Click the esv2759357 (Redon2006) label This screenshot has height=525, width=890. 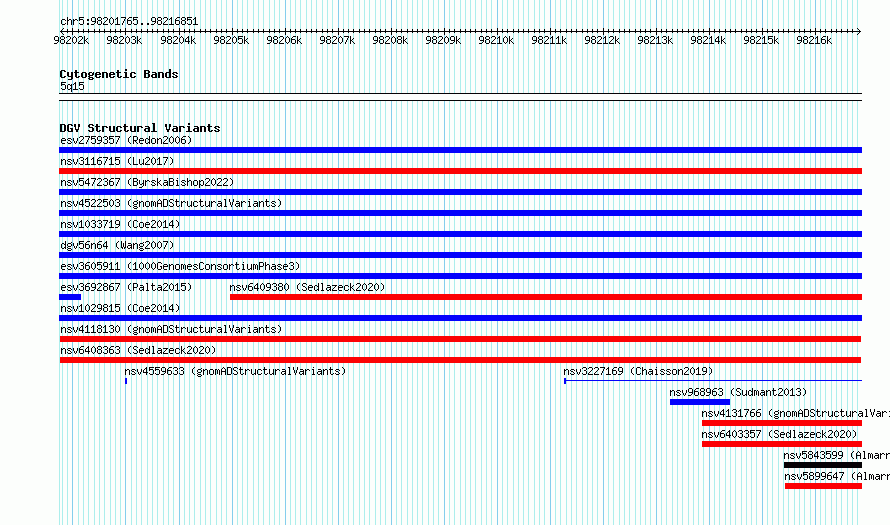pyautogui.click(x=126, y=140)
